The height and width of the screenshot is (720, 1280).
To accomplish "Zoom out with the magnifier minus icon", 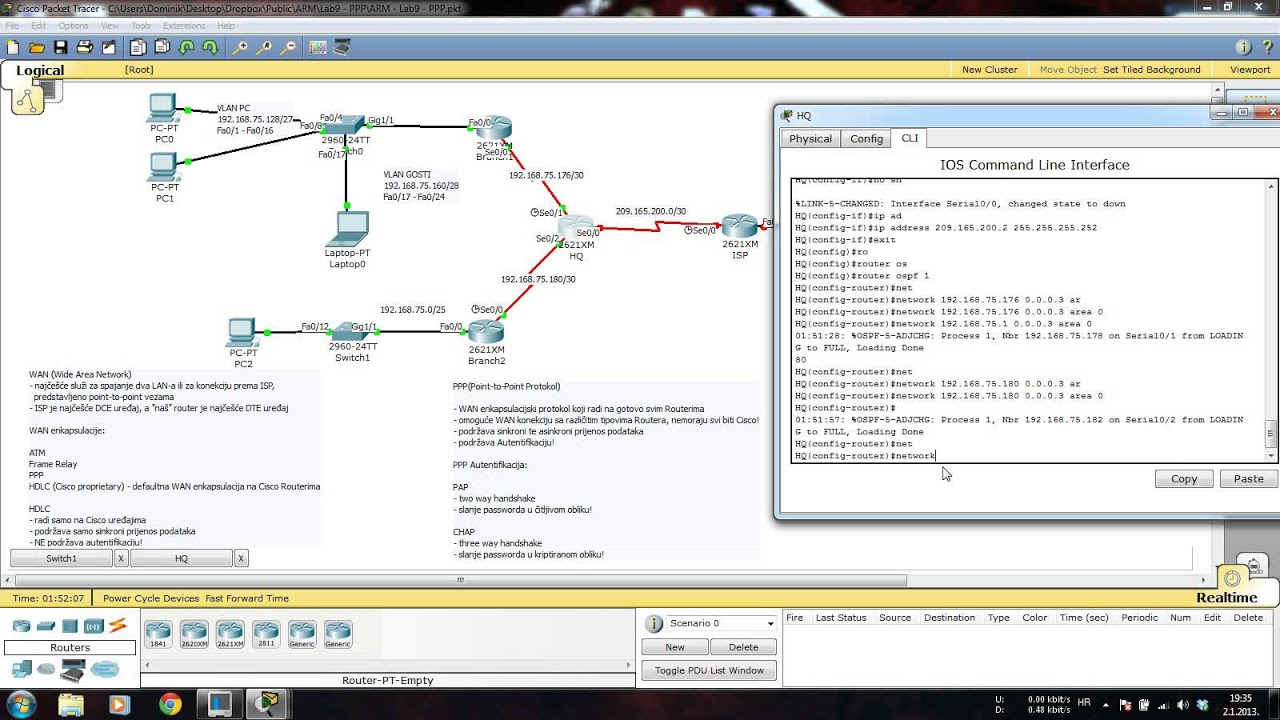I will pyautogui.click(x=288, y=47).
